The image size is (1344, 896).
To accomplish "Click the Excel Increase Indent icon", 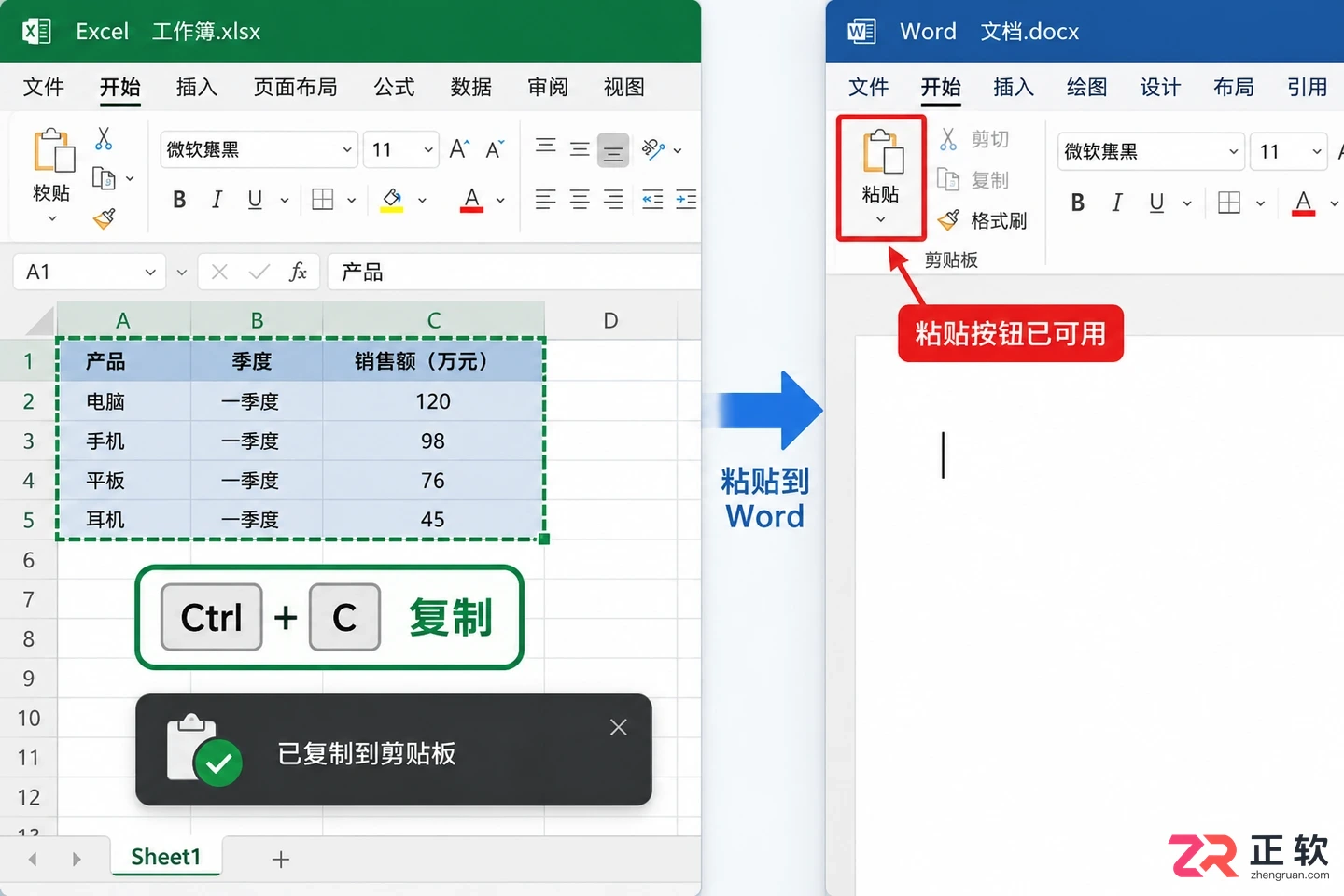I will click(x=686, y=200).
